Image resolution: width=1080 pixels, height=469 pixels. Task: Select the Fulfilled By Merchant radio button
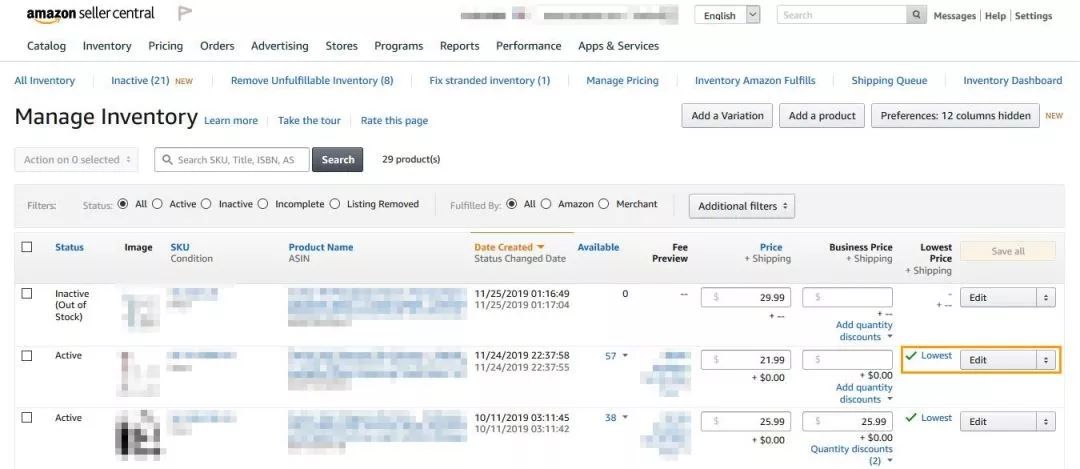603,204
